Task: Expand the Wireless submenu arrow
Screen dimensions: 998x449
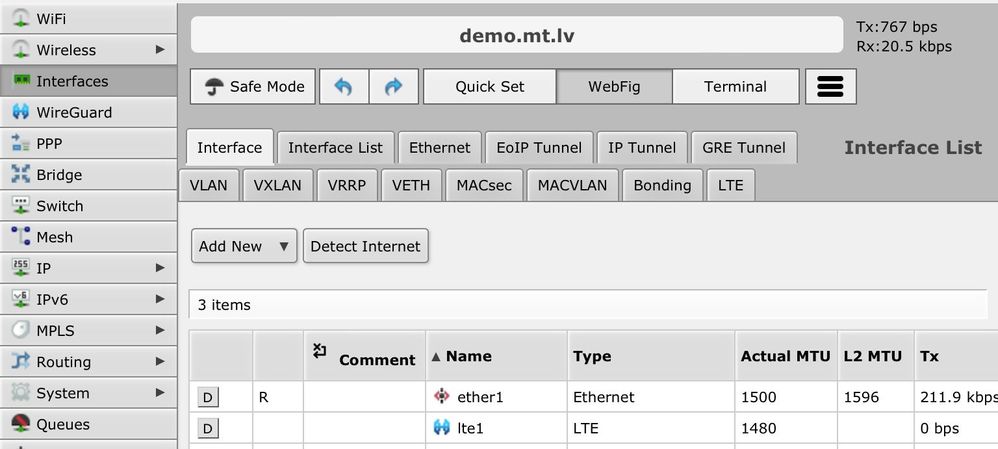Action: [x=160, y=50]
